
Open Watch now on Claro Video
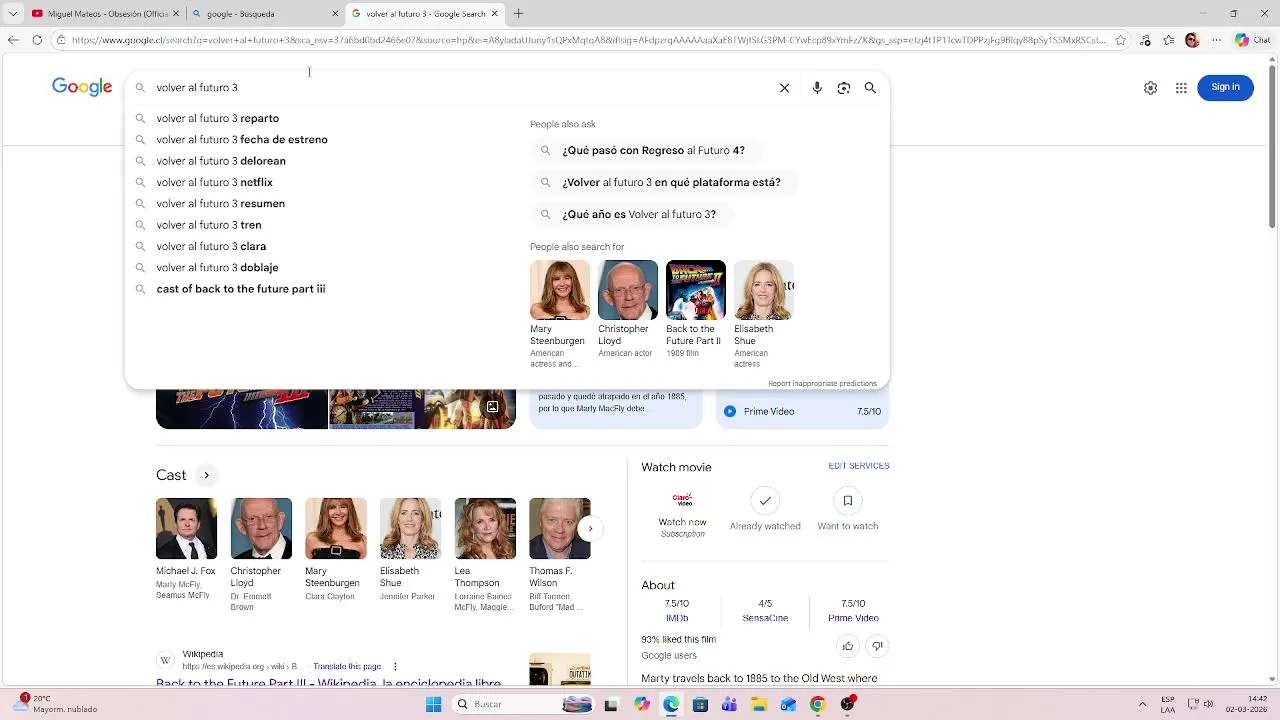pos(682,514)
